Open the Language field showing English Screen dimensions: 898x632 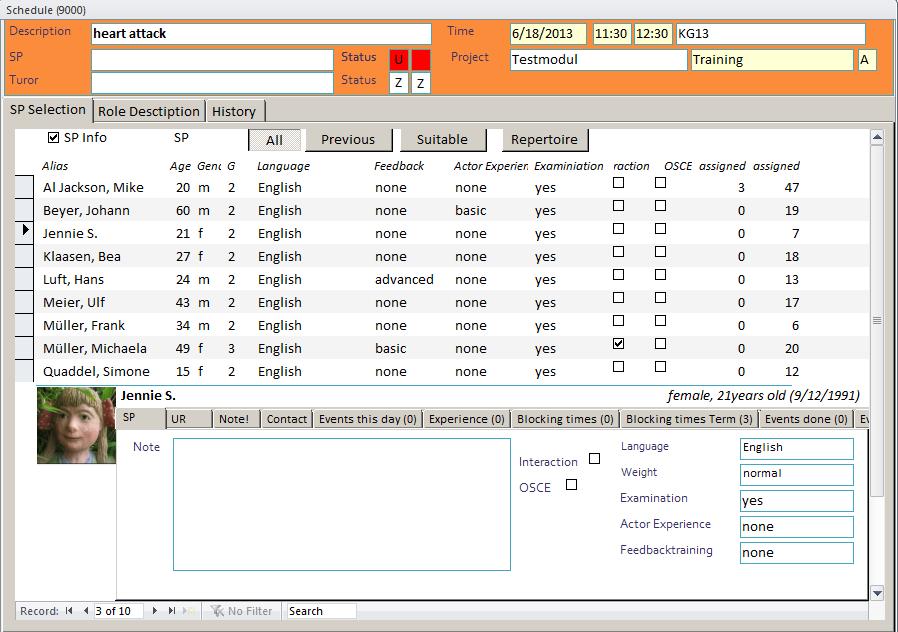pyautogui.click(x=796, y=448)
